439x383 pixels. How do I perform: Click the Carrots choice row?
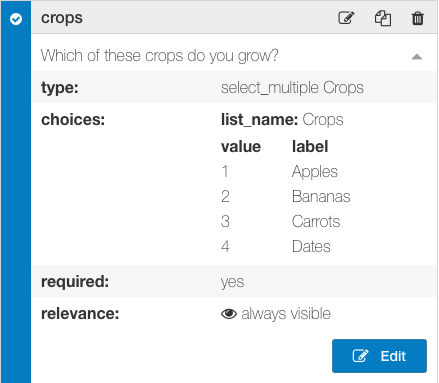[281, 221]
